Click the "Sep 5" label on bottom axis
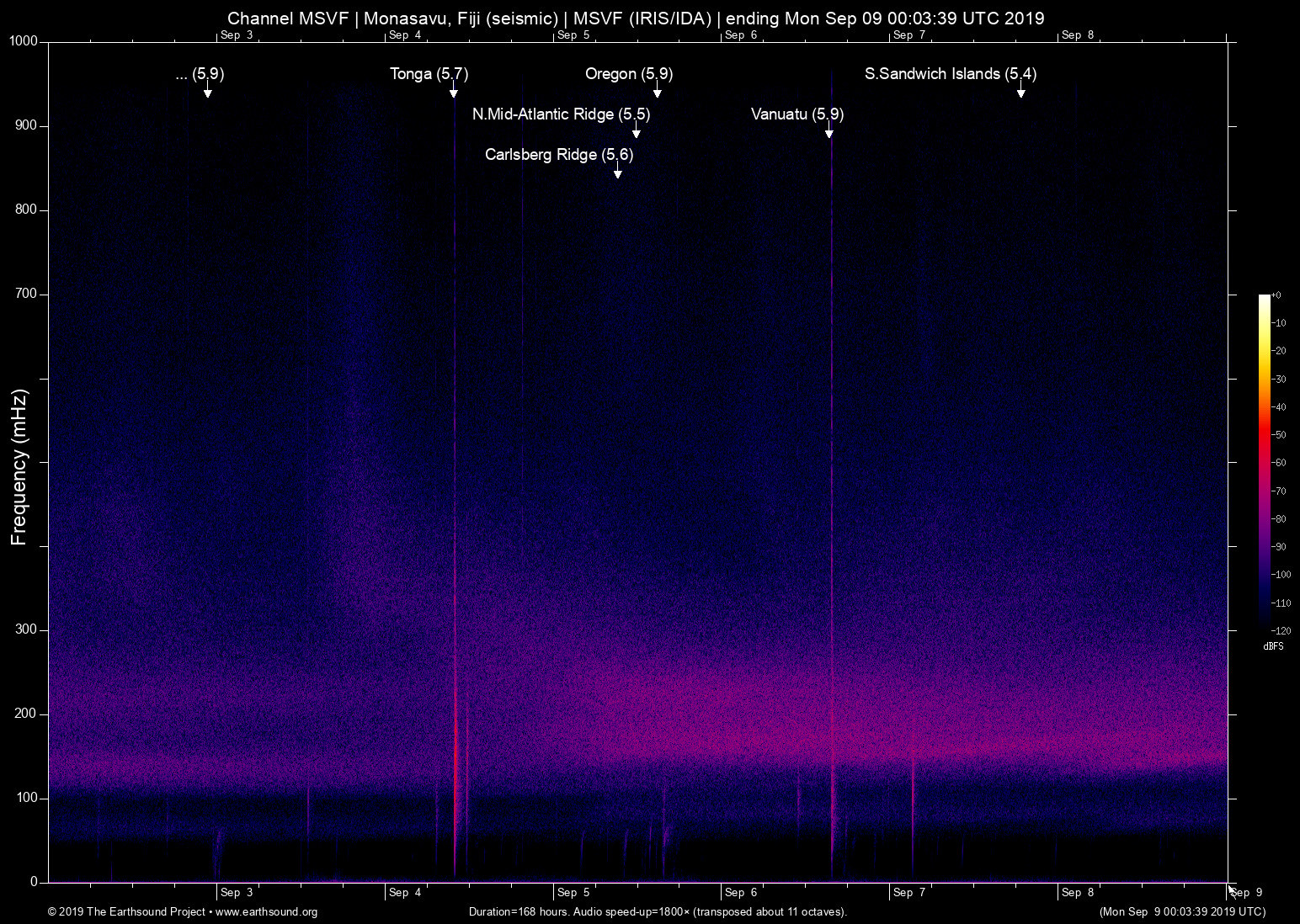This screenshot has height=924, width=1300. [573, 893]
